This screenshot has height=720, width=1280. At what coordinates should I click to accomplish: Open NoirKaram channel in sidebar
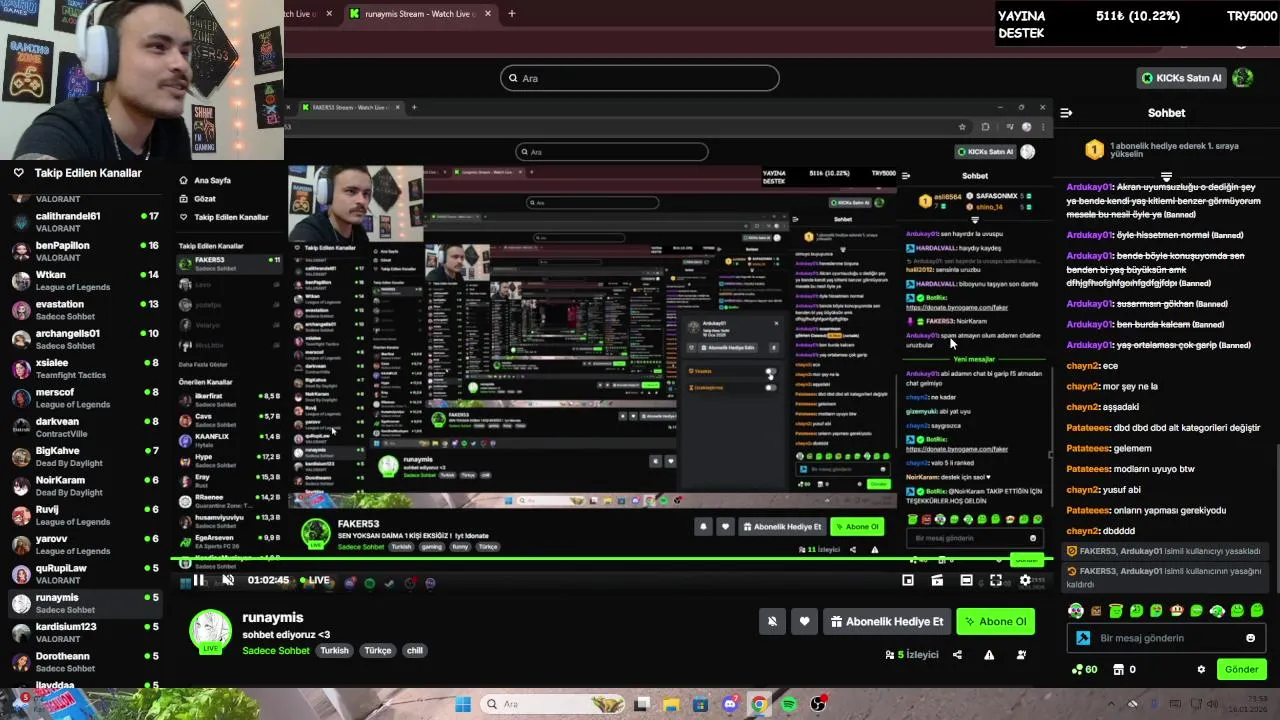(x=83, y=486)
